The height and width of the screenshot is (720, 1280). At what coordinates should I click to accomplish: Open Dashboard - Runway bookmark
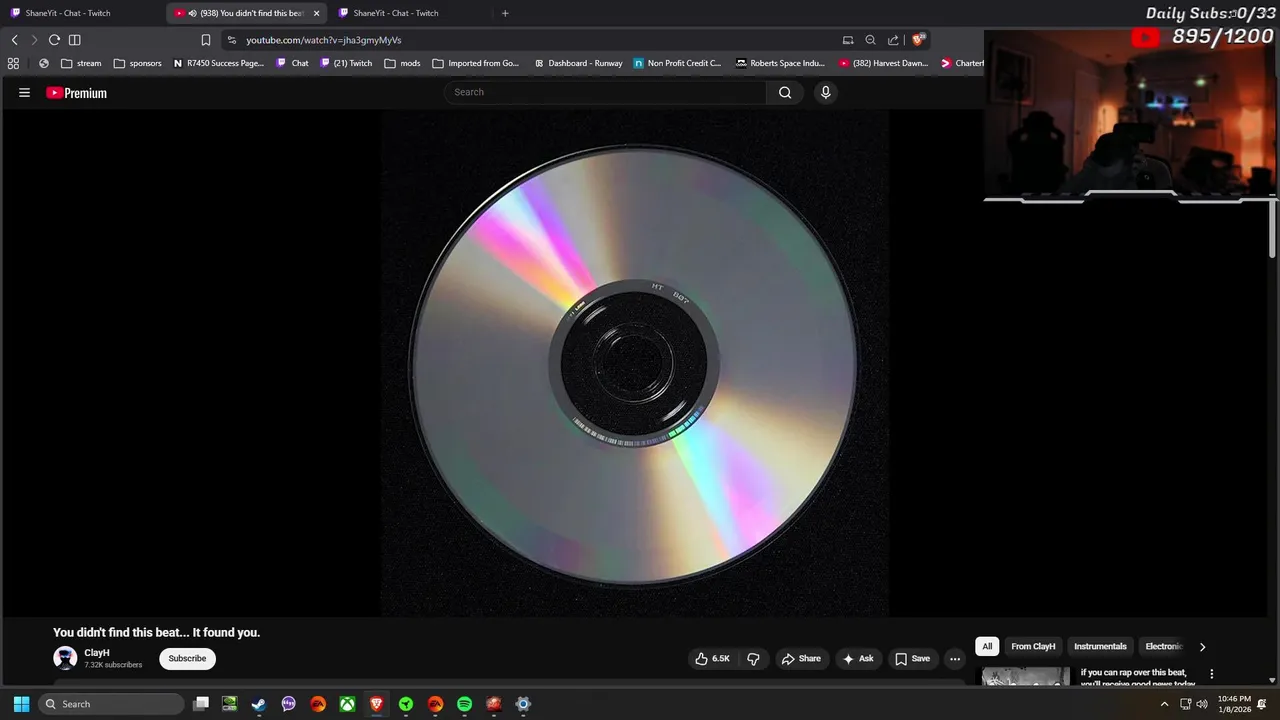578,63
